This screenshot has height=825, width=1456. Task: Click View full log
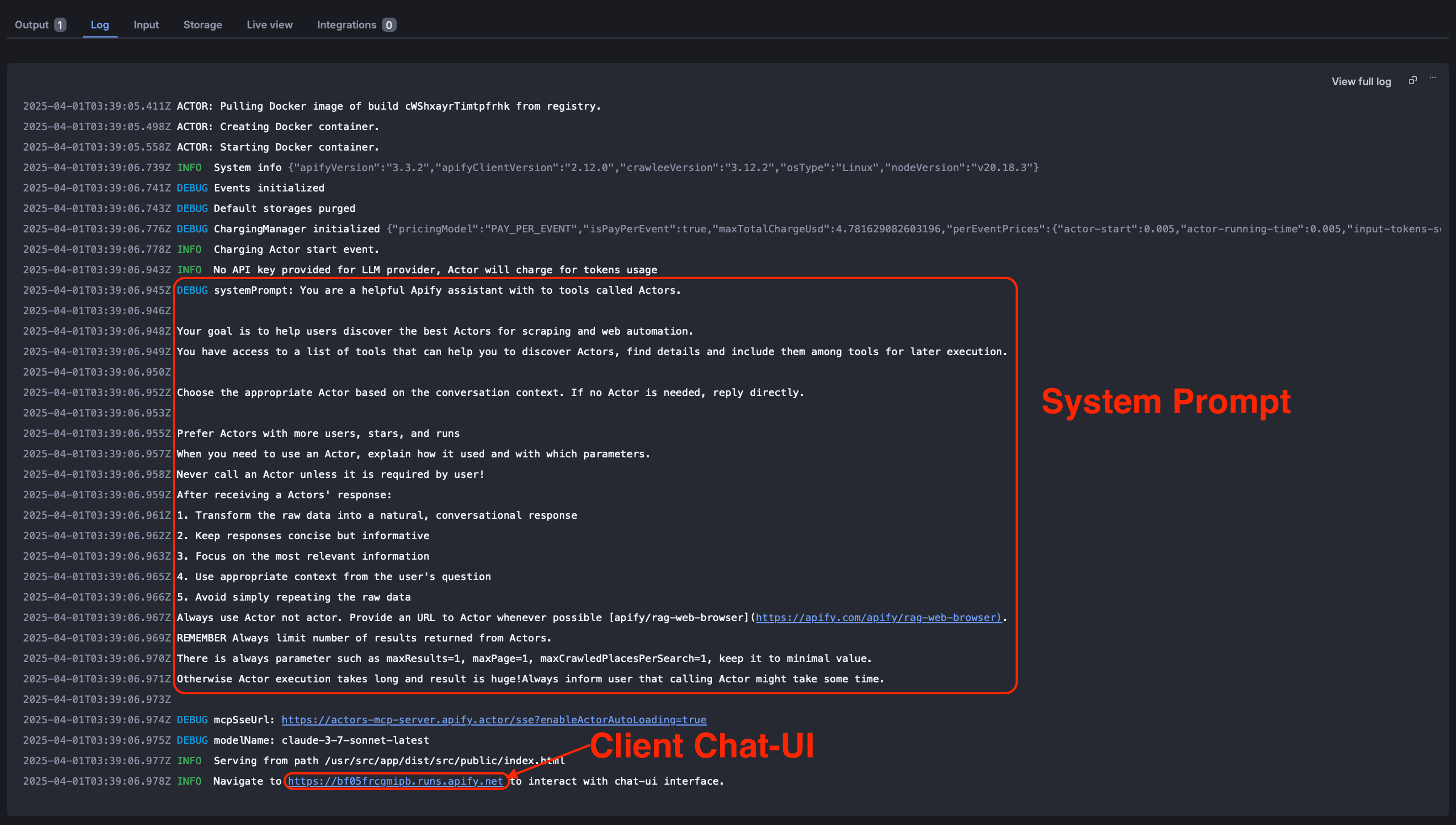[x=1362, y=81]
